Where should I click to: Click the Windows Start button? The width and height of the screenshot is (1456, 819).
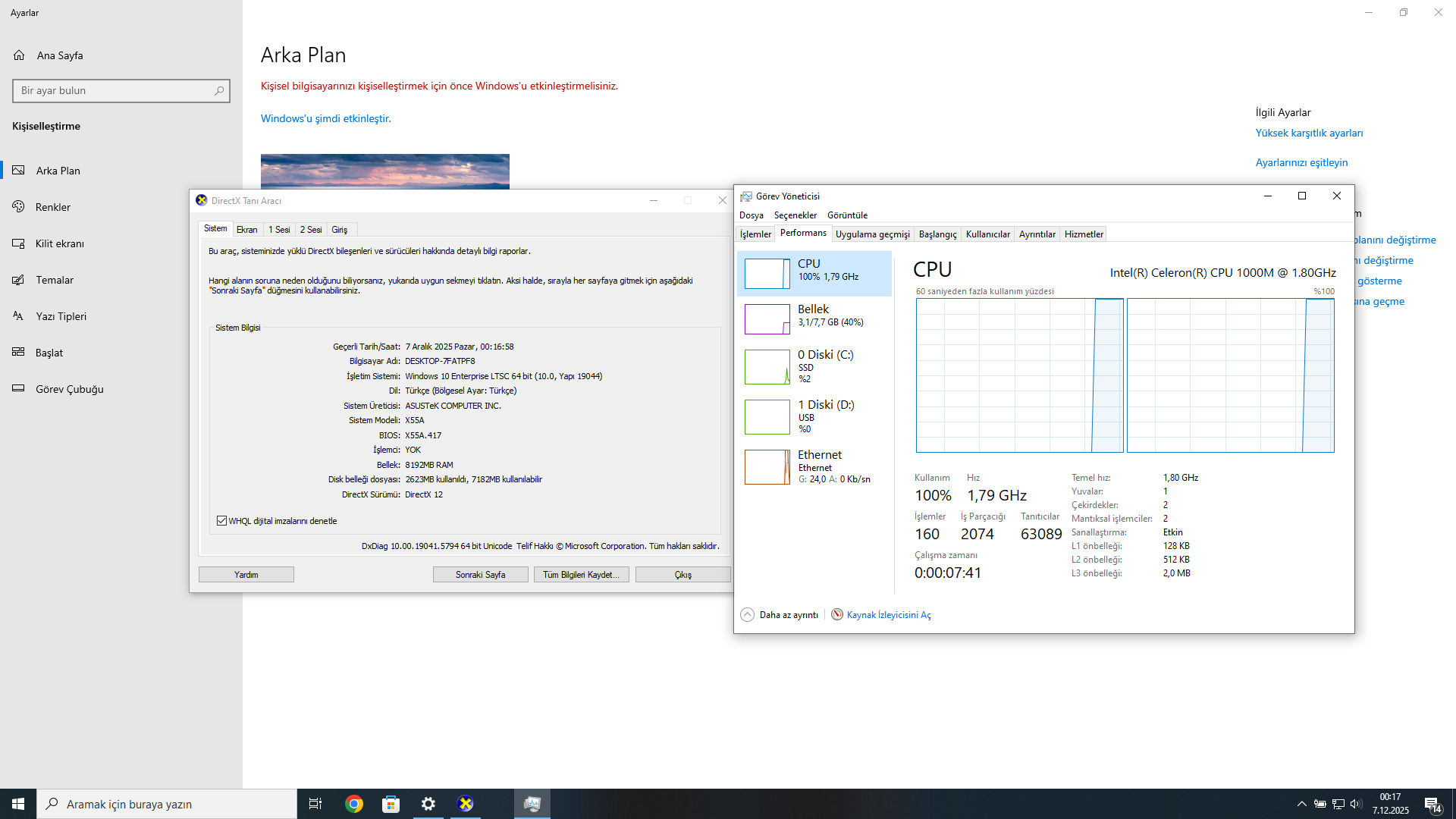click(x=18, y=804)
